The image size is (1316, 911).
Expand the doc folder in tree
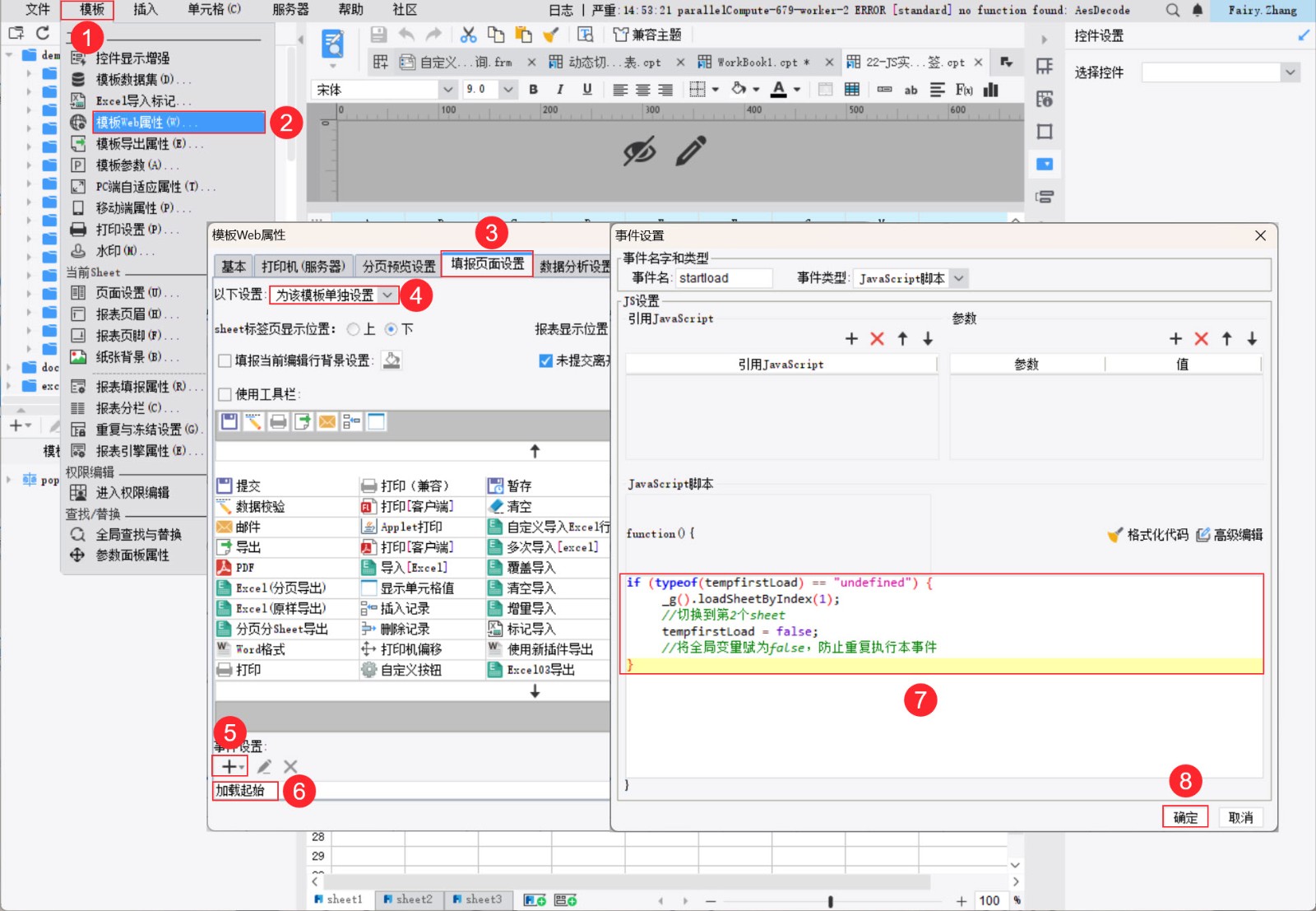pyautogui.click(x=9, y=367)
